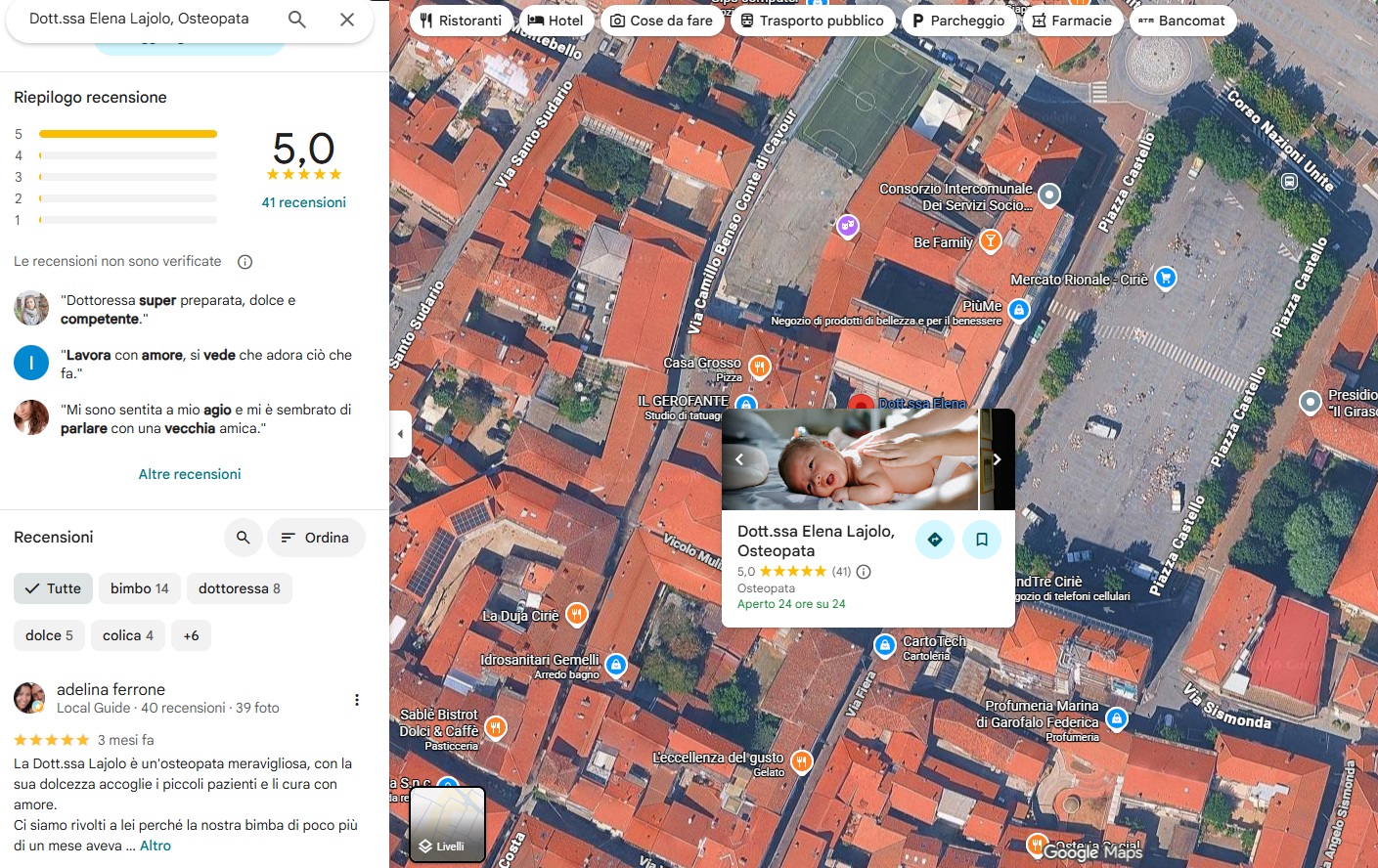Click the 1-star rating bar
This screenshot has height=868, width=1378.
[128, 220]
